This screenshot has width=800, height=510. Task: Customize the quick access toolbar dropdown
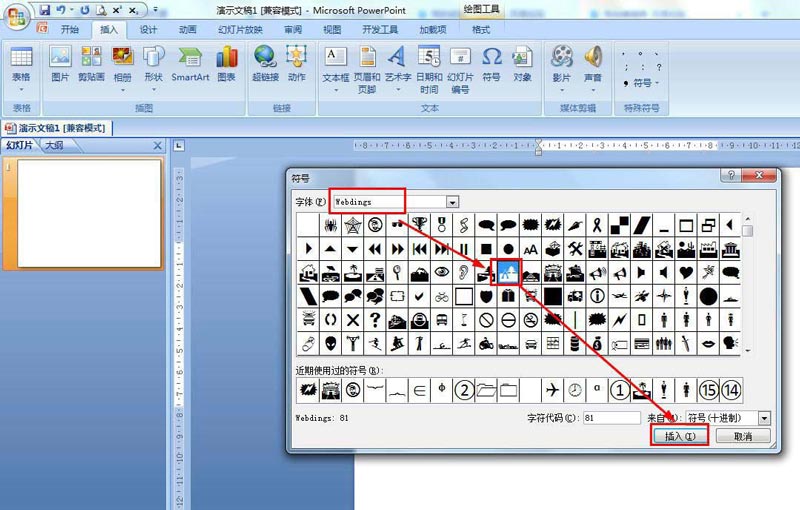[156, 10]
